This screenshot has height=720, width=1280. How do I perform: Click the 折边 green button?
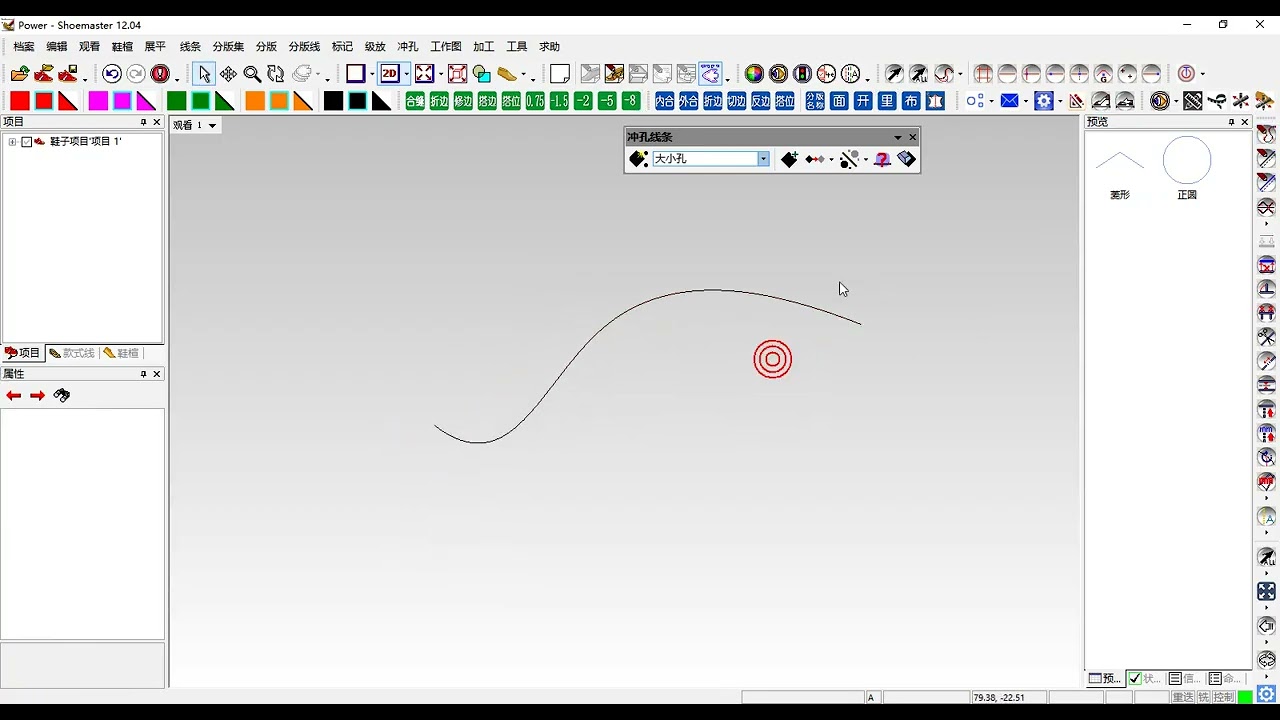(439, 101)
